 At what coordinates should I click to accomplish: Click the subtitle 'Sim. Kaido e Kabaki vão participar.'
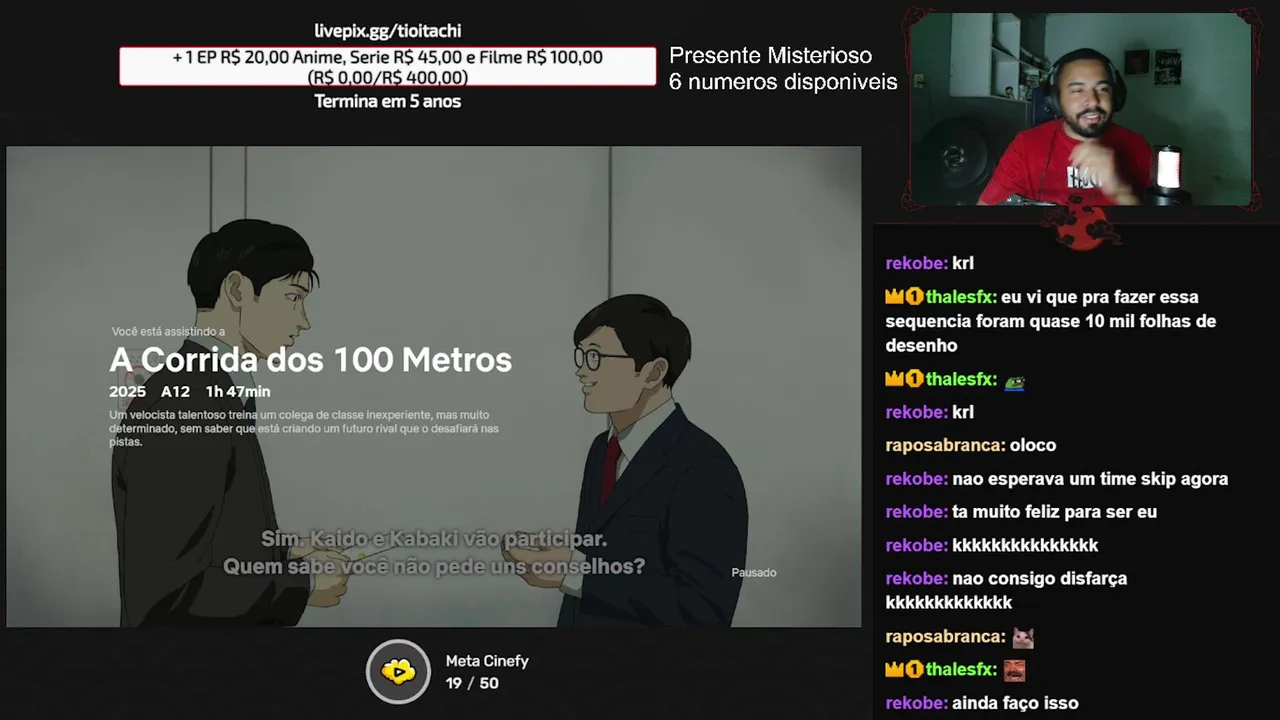[x=434, y=539]
